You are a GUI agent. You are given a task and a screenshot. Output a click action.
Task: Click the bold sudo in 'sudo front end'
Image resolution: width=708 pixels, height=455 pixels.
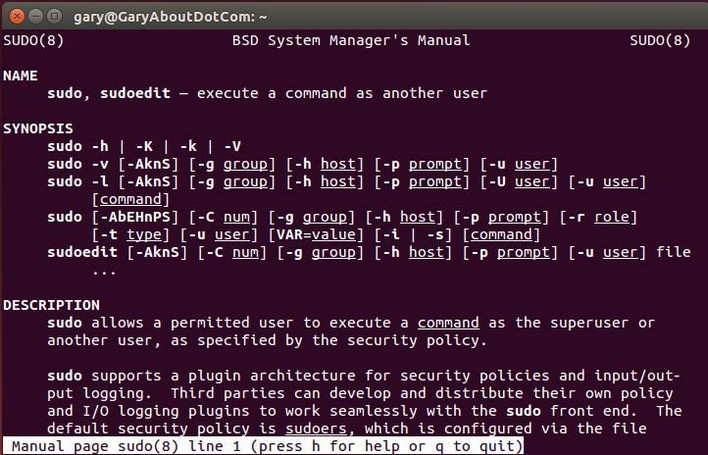click(x=523, y=411)
